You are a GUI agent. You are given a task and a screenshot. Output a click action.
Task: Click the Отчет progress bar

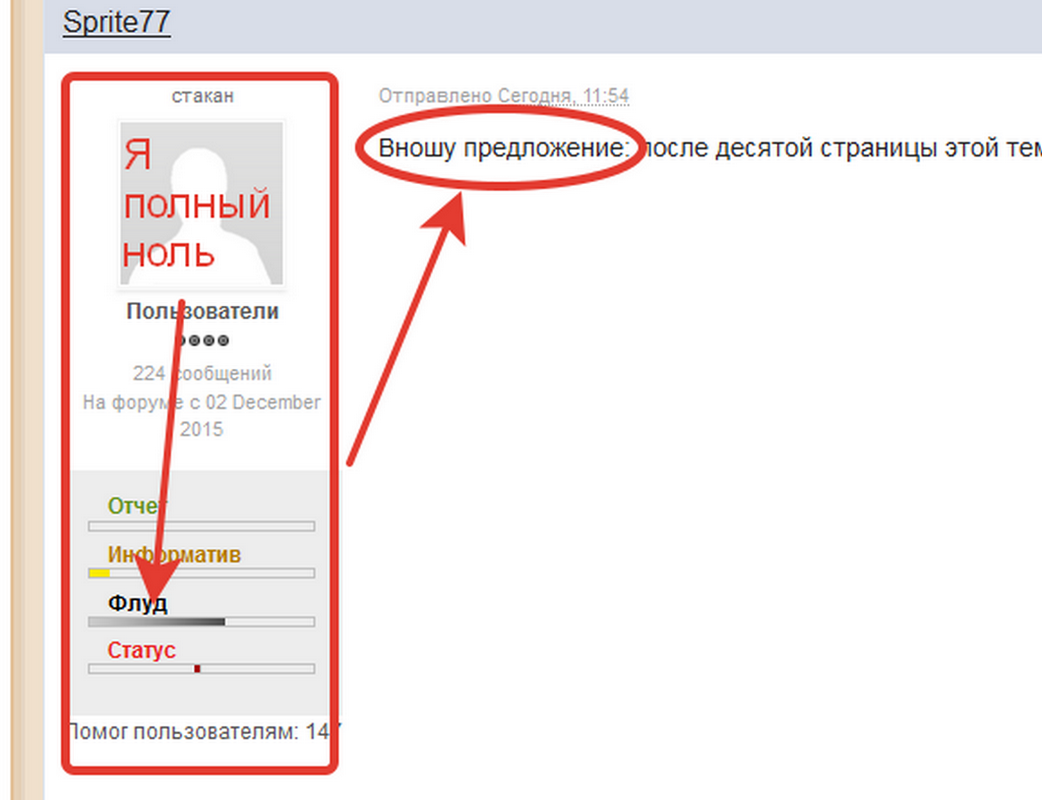(201, 526)
